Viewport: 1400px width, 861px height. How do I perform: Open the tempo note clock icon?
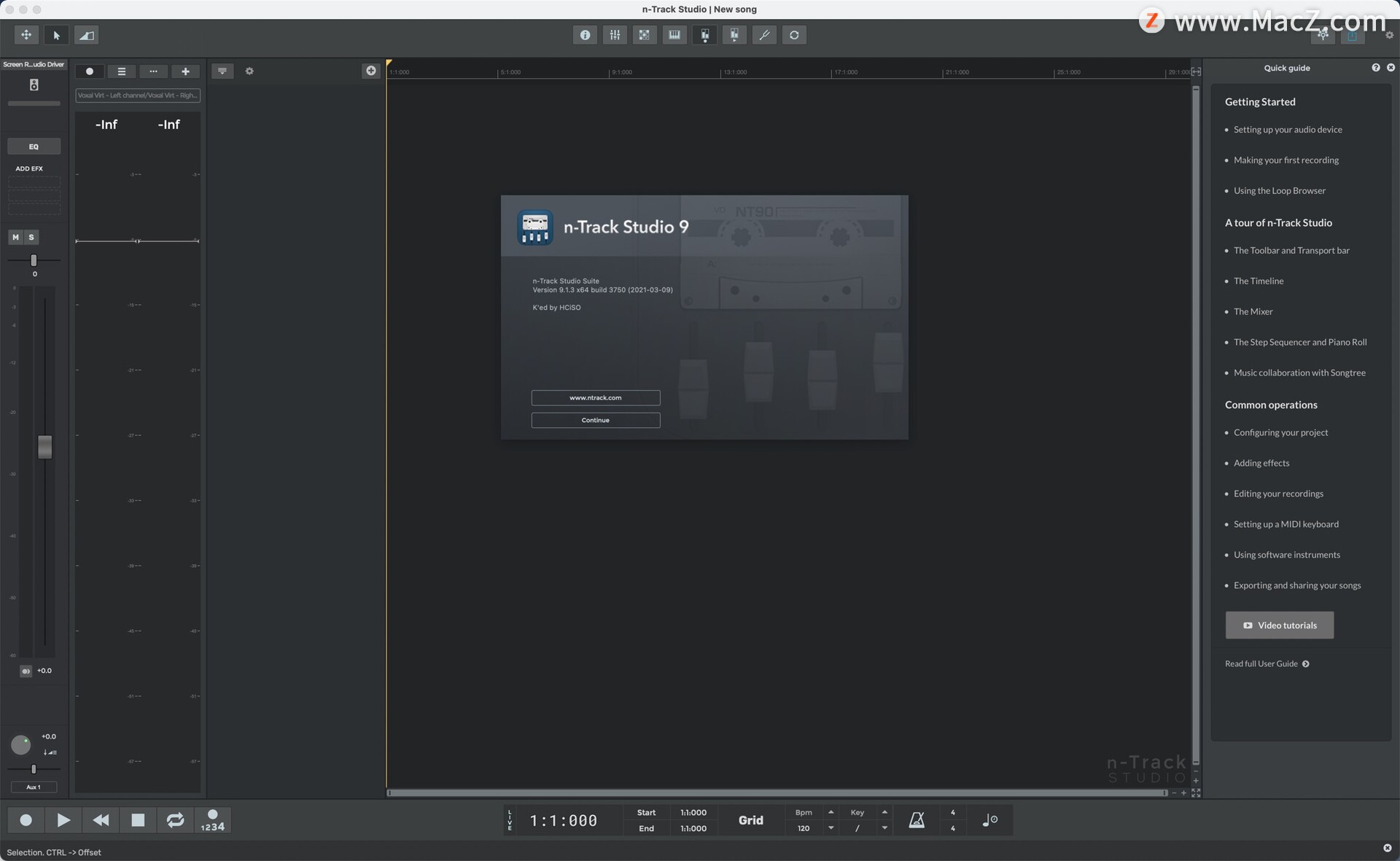click(989, 820)
